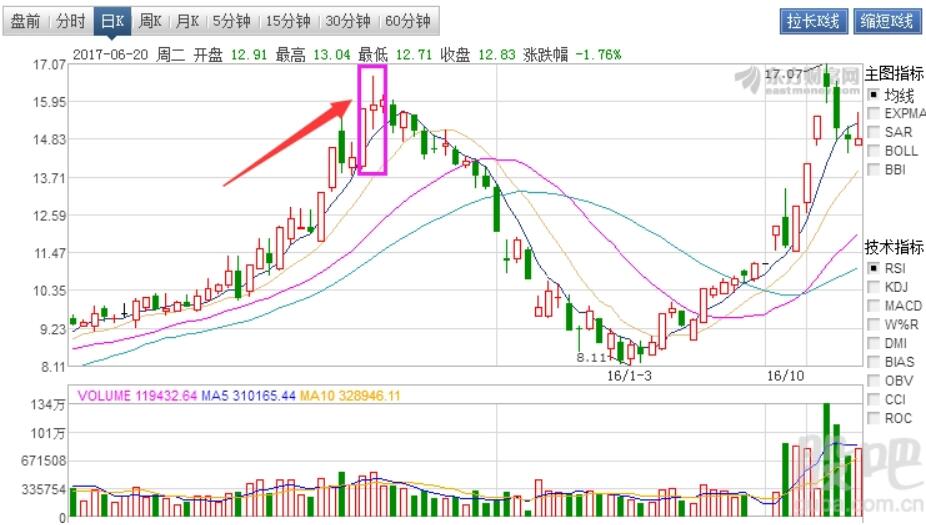Click the 收盘 12.83 value
The width and height of the screenshot is (926, 525).
coord(497,55)
